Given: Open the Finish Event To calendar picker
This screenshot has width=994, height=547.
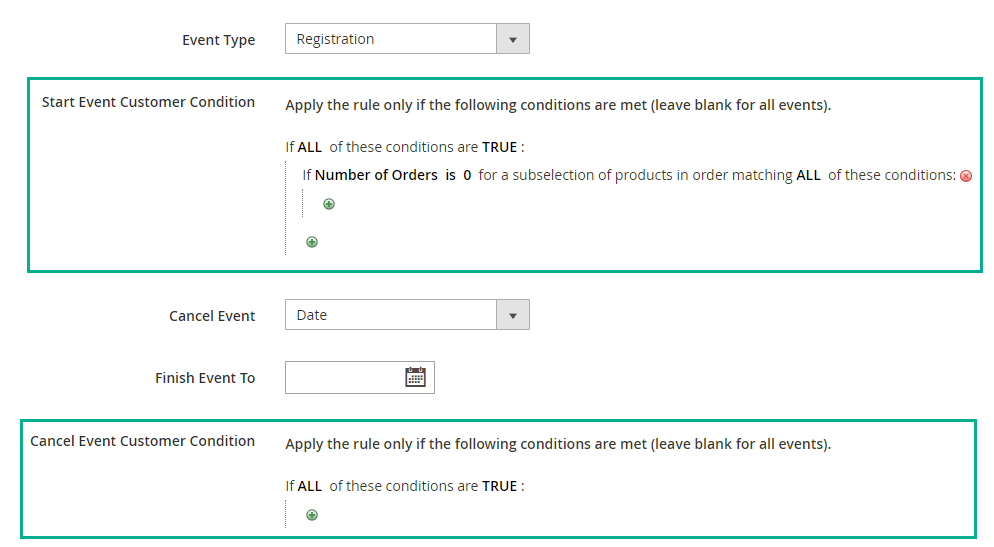Looking at the screenshot, I should coord(415,376).
